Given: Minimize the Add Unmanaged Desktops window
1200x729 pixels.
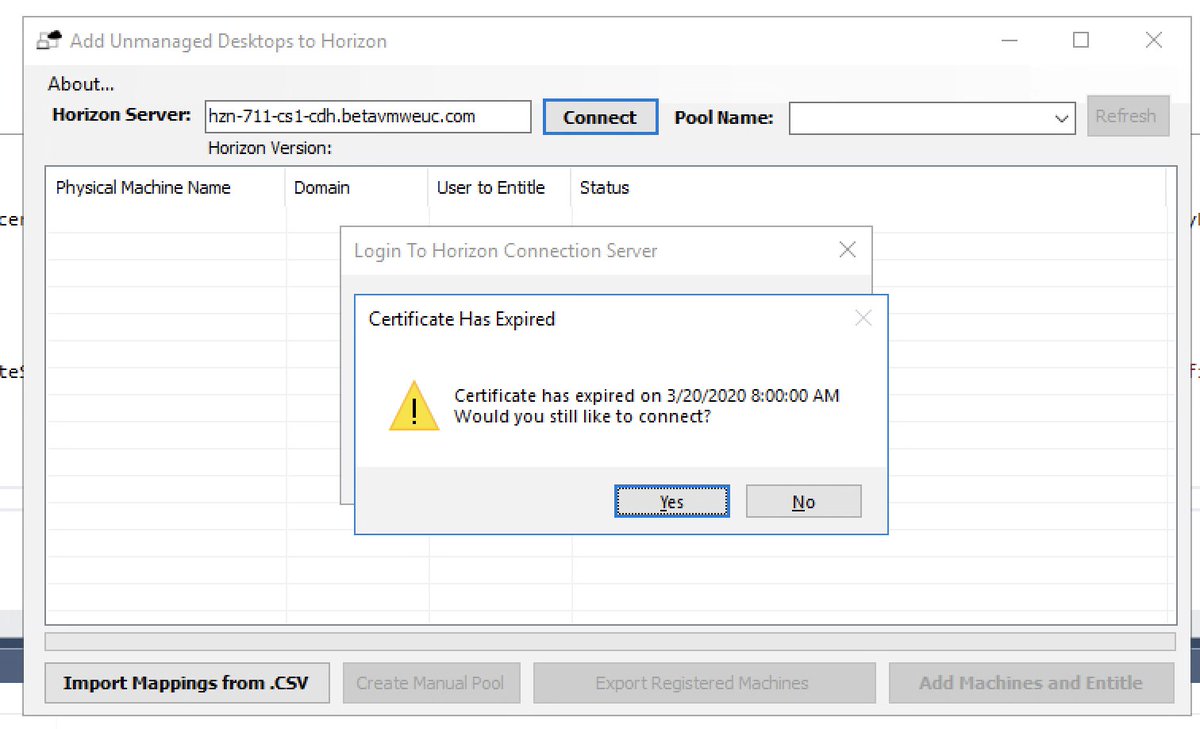Looking at the screenshot, I should coord(1011,40).
